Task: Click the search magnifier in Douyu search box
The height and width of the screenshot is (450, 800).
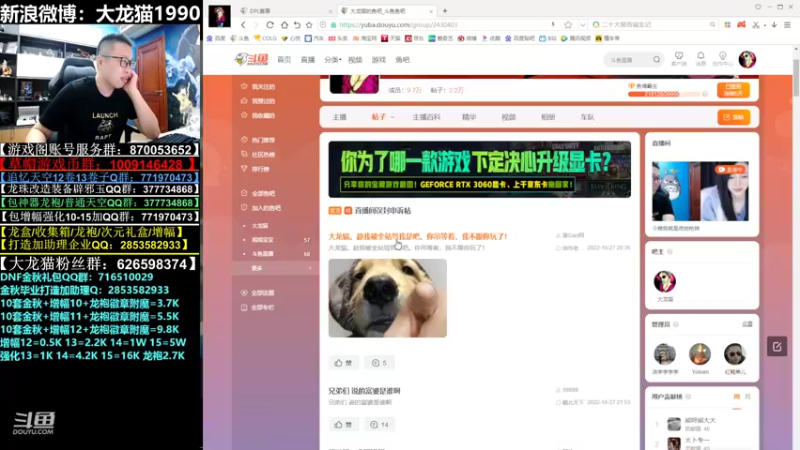Action: point(657,60)
